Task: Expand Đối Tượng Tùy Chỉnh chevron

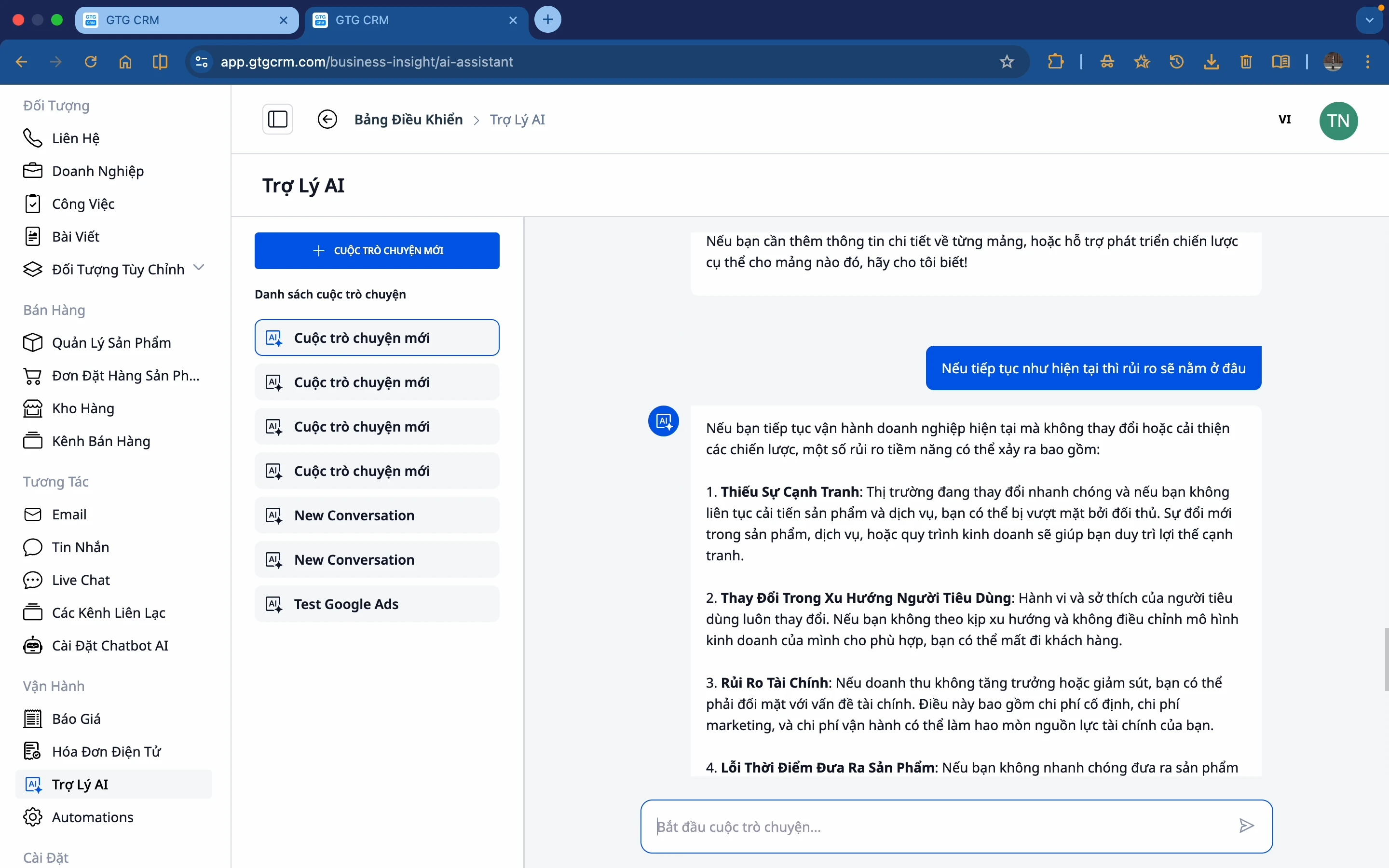Action: pyautogui.click(x=199, y=268)
